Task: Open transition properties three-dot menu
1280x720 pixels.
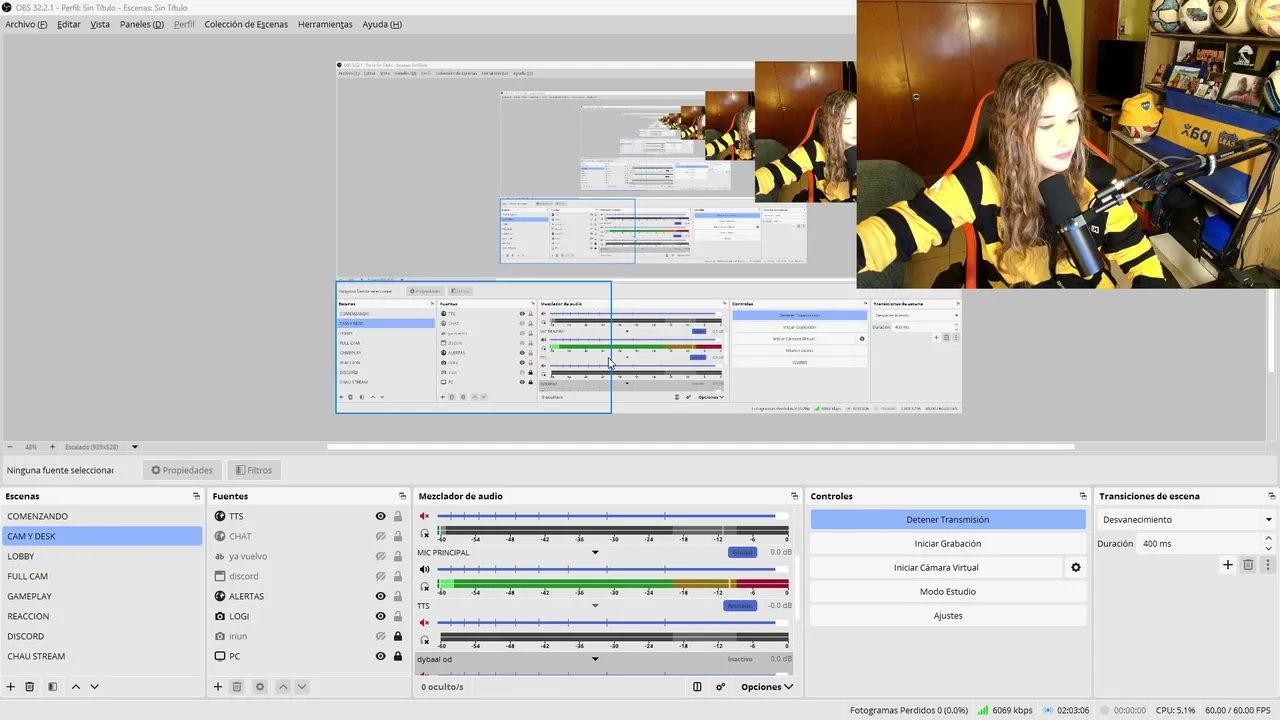Action: tap(1268, 565)
